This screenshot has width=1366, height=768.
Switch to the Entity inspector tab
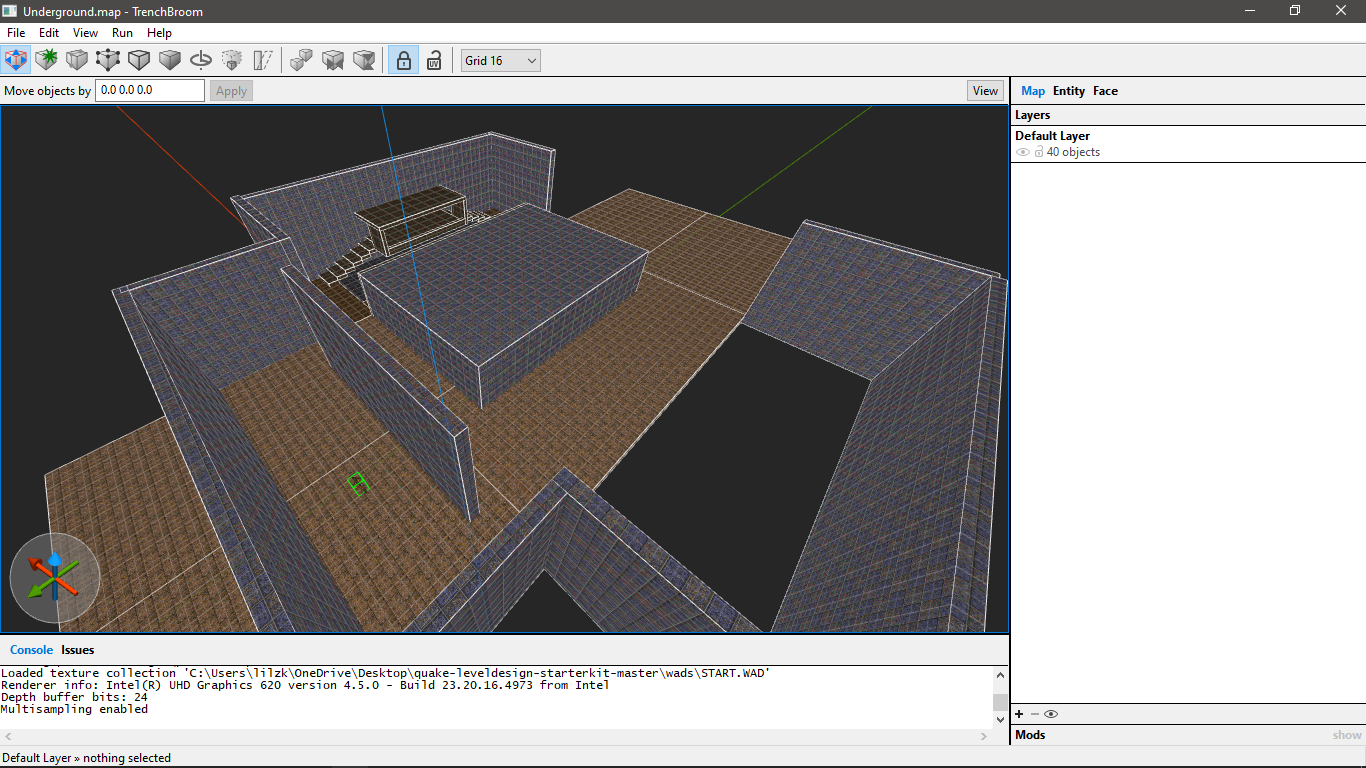[x=1068, y=91]
